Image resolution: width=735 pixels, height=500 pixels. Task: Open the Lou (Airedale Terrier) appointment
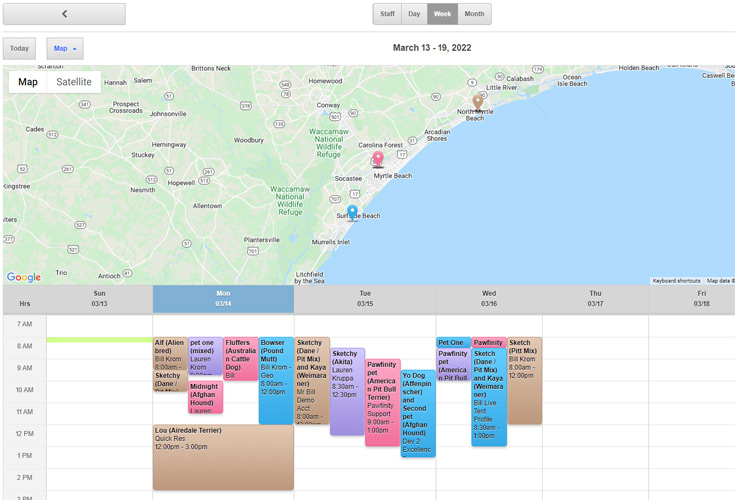tap(222, 457)
